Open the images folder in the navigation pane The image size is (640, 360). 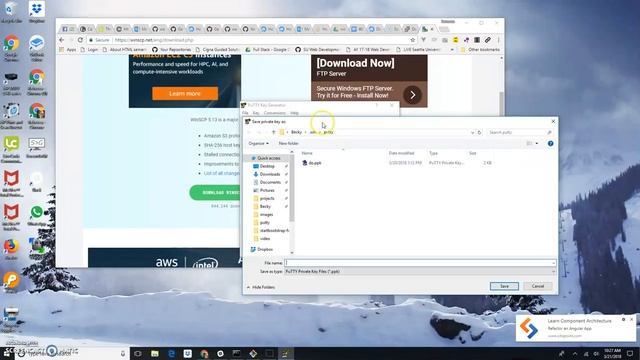(266, 214)
